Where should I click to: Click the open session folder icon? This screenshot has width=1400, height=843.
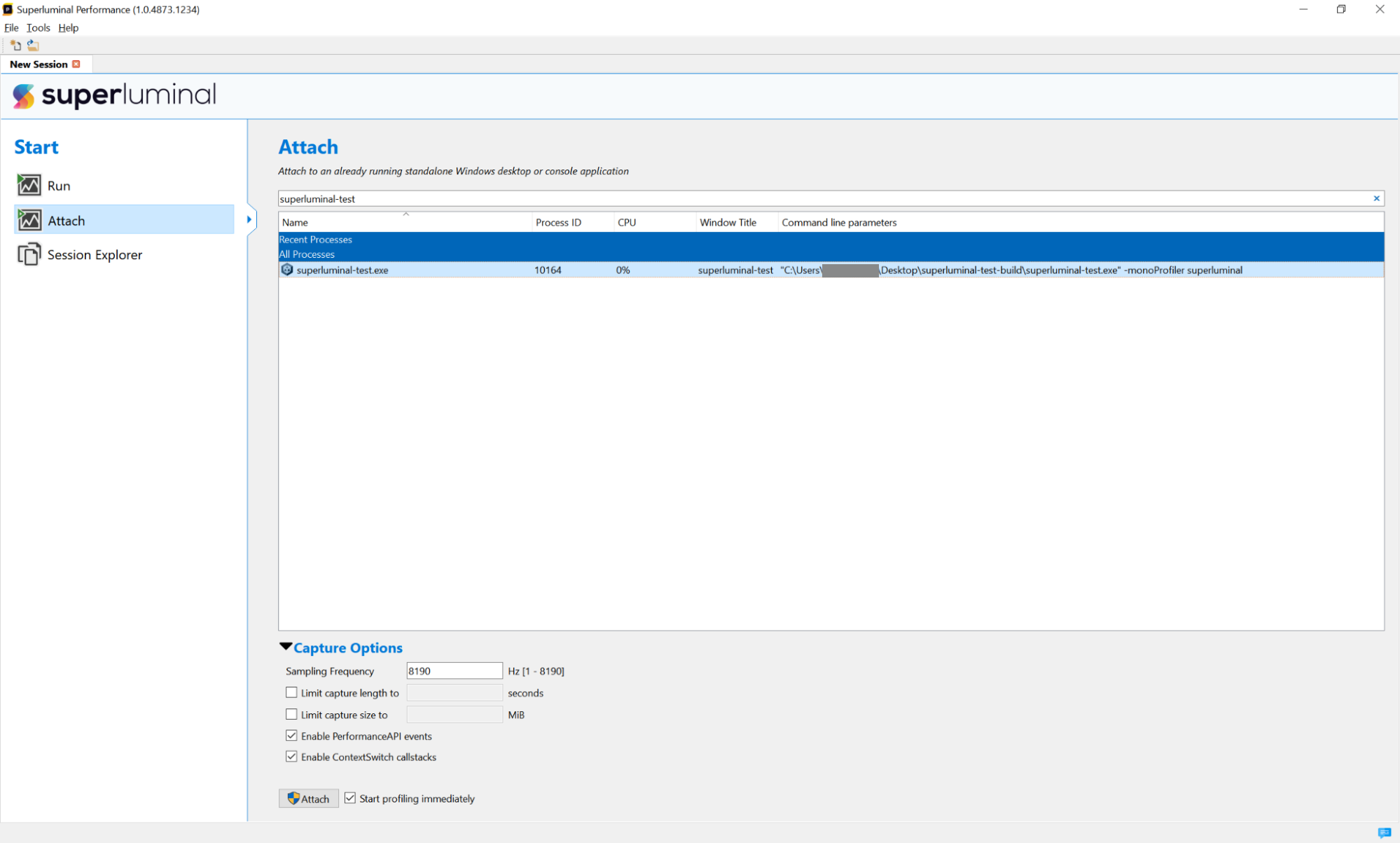coord(33,45)
